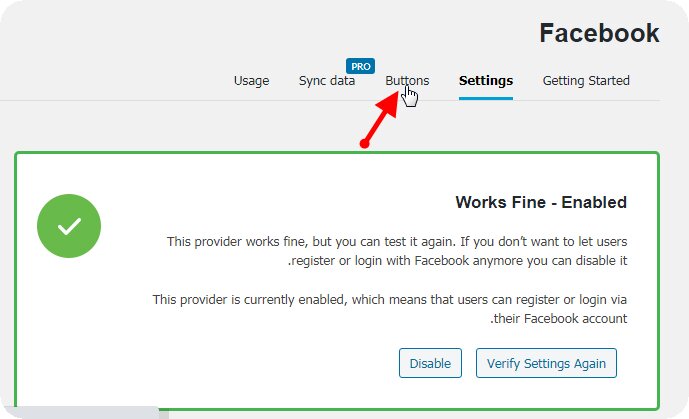Disable the Facebook provider
Screen dimensions: 689x419
tap(430, 363)
